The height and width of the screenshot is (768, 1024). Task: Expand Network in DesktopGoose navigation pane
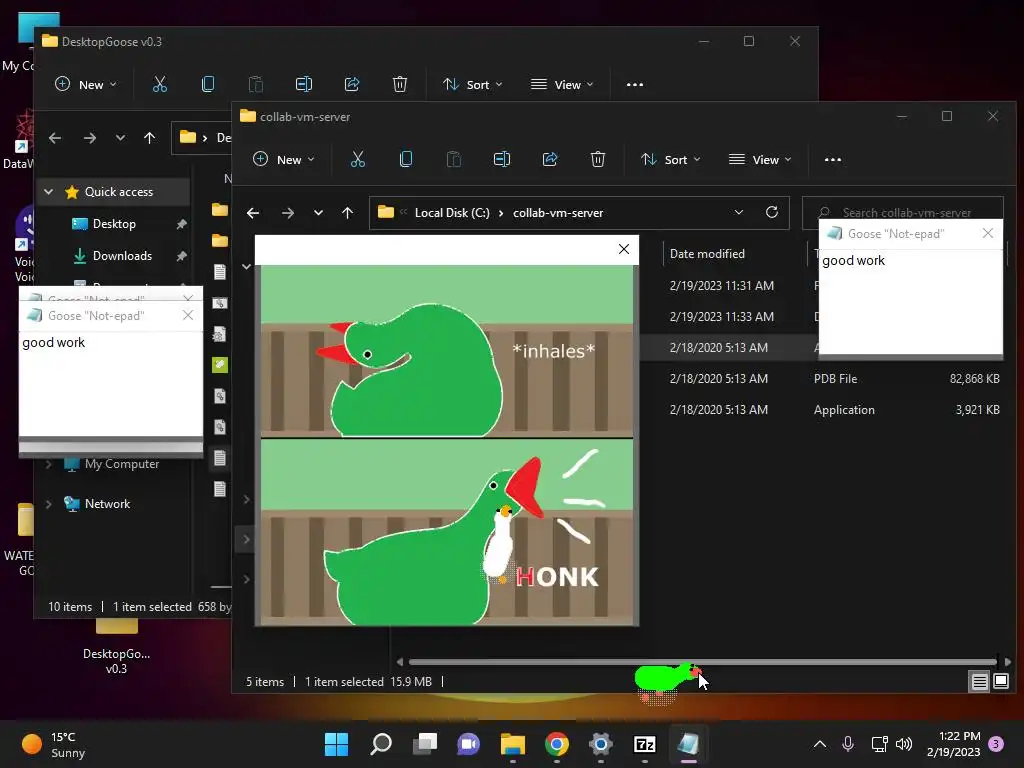48,504
